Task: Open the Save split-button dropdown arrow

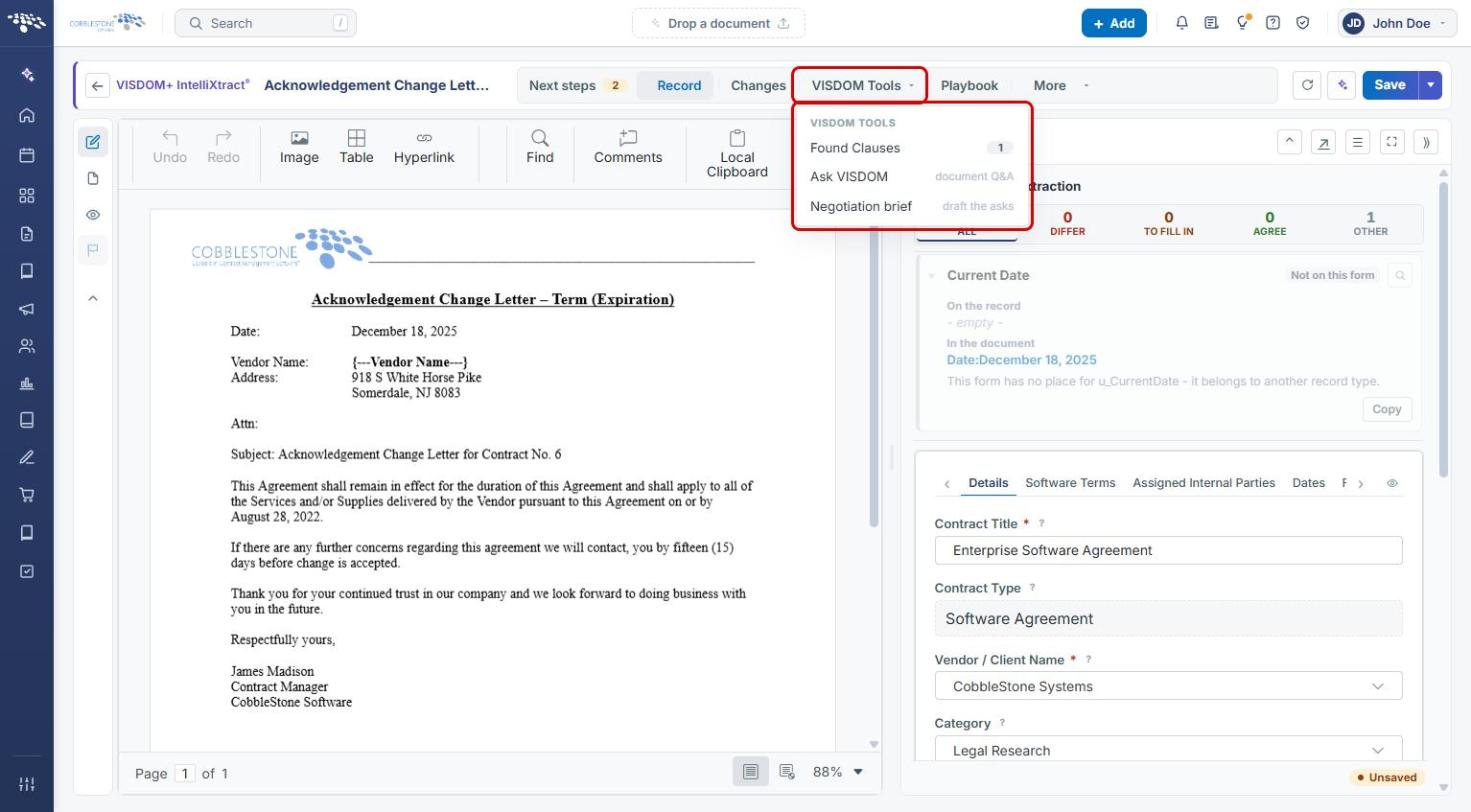Action: coord(1431,85)
